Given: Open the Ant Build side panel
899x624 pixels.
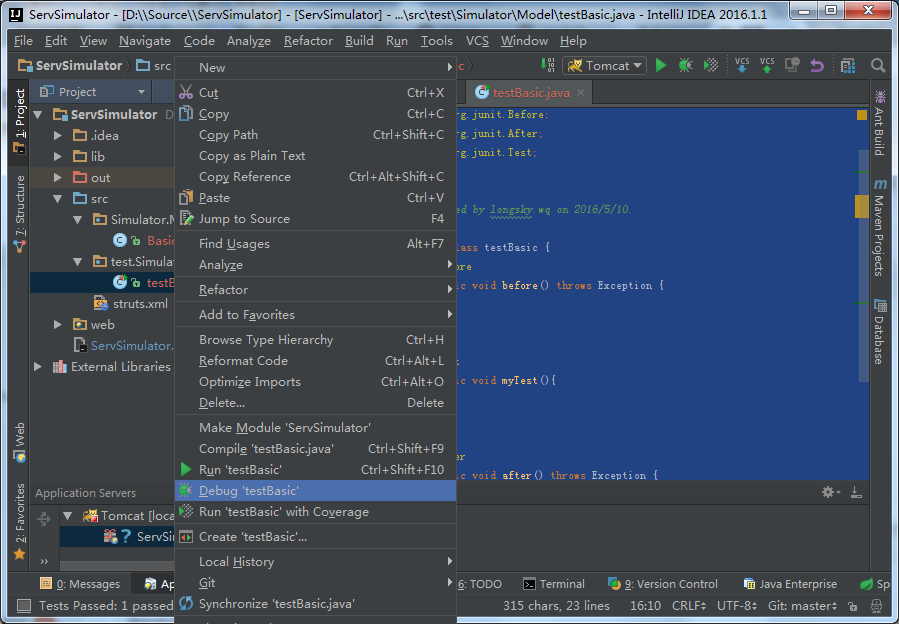Looking at the screenshot, I should point(880,122).
